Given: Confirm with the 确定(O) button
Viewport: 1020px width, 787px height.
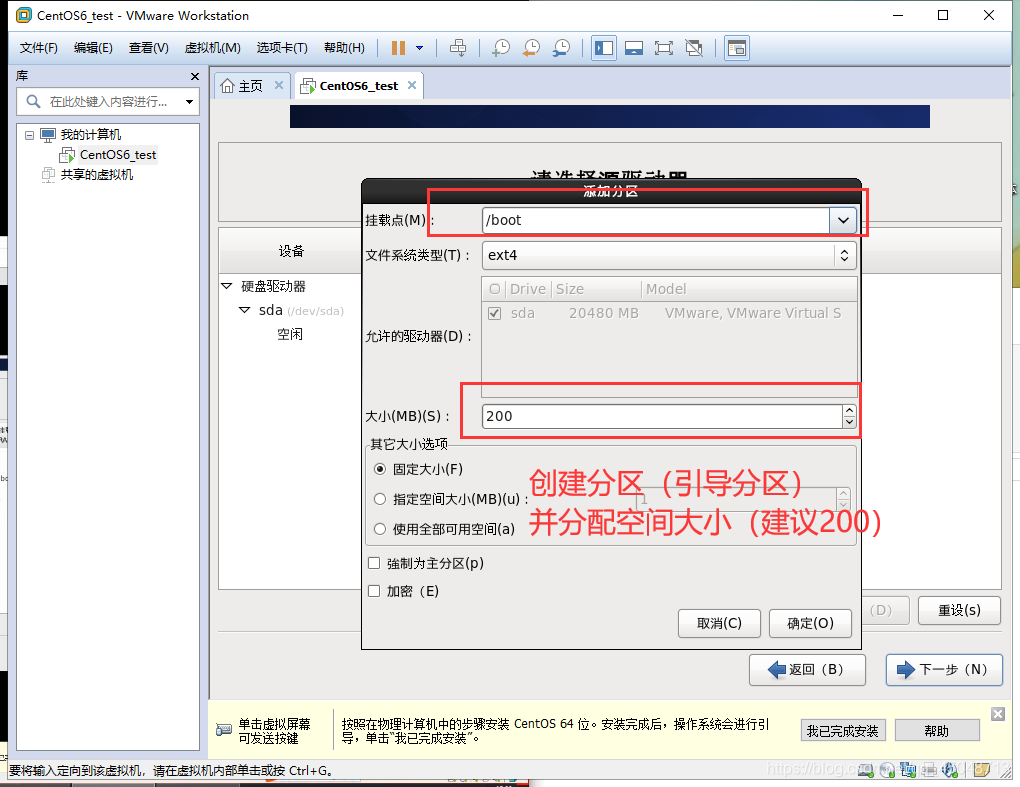Looking at the screenshot, I should [810, 623].
